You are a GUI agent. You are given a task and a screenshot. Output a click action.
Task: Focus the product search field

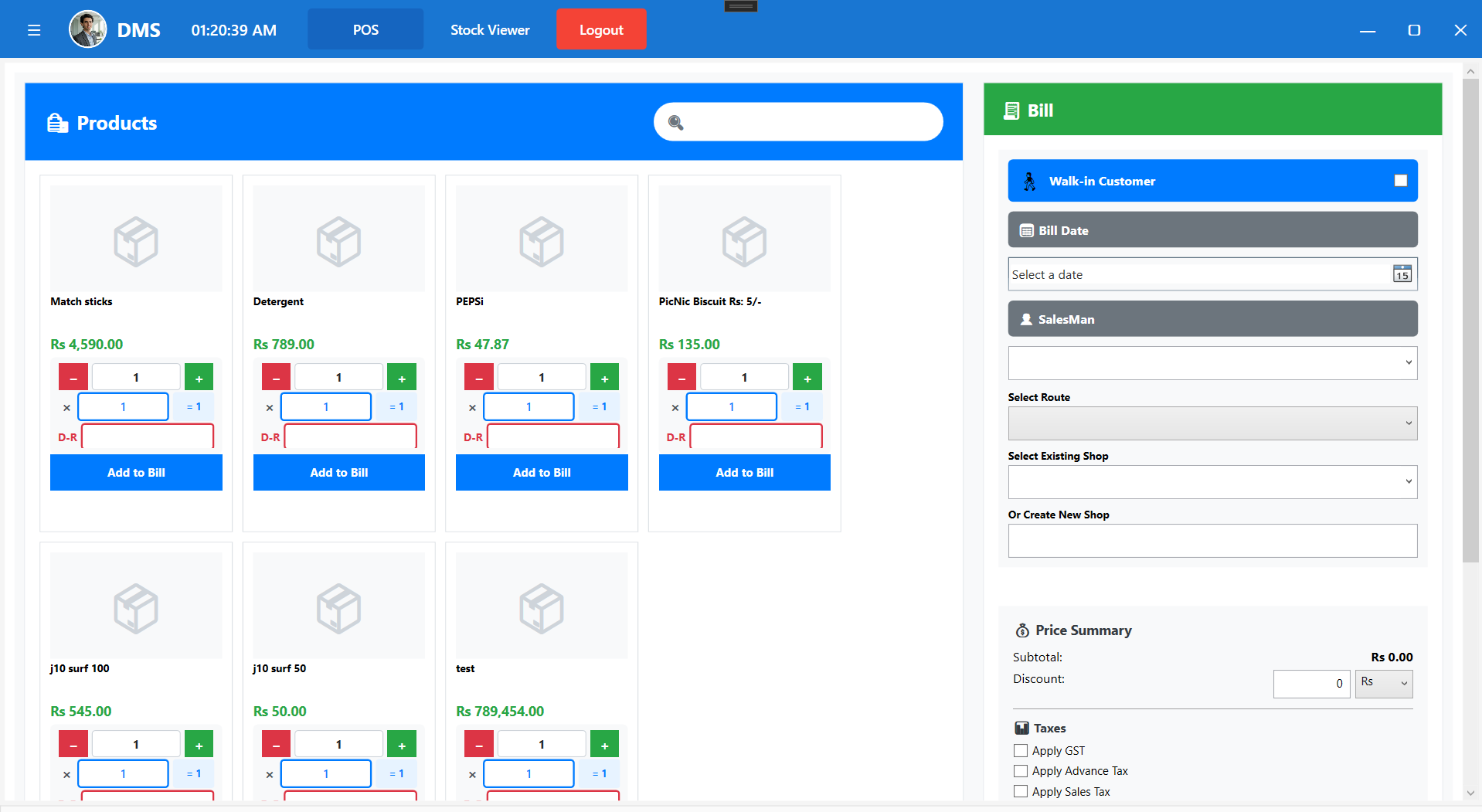(x=798, y=122)
